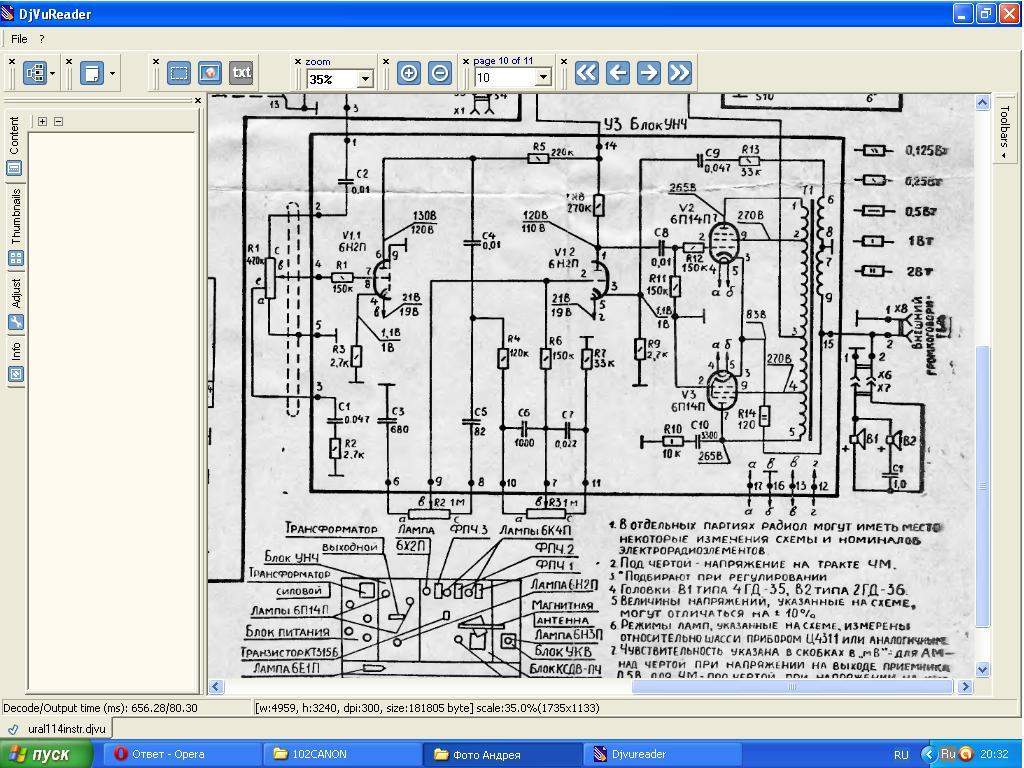Image resolution: width=1024 pixels, height=768 pixels.
Task: Click the zoom in plus button
Action: 408,73
